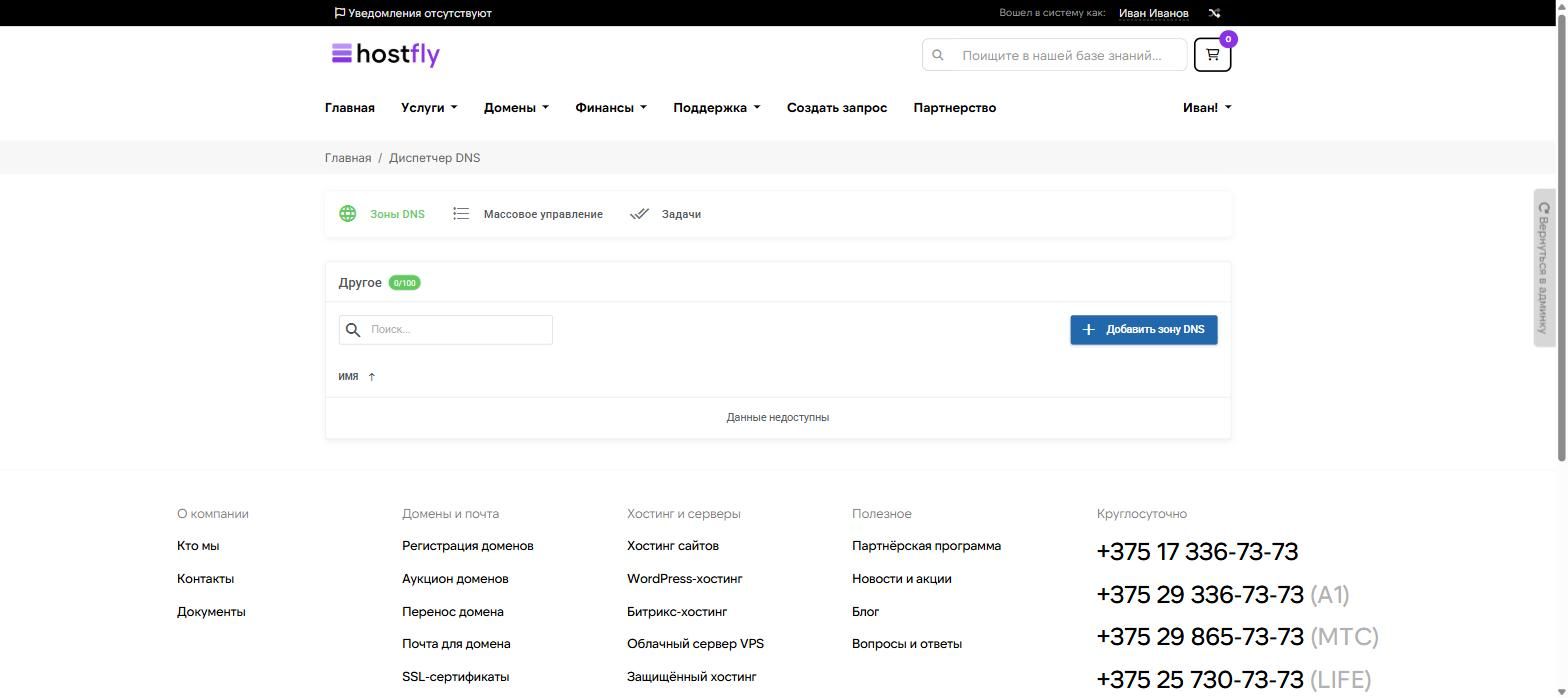Click the double-check icon for Задачи

click(x=639, y=214)
